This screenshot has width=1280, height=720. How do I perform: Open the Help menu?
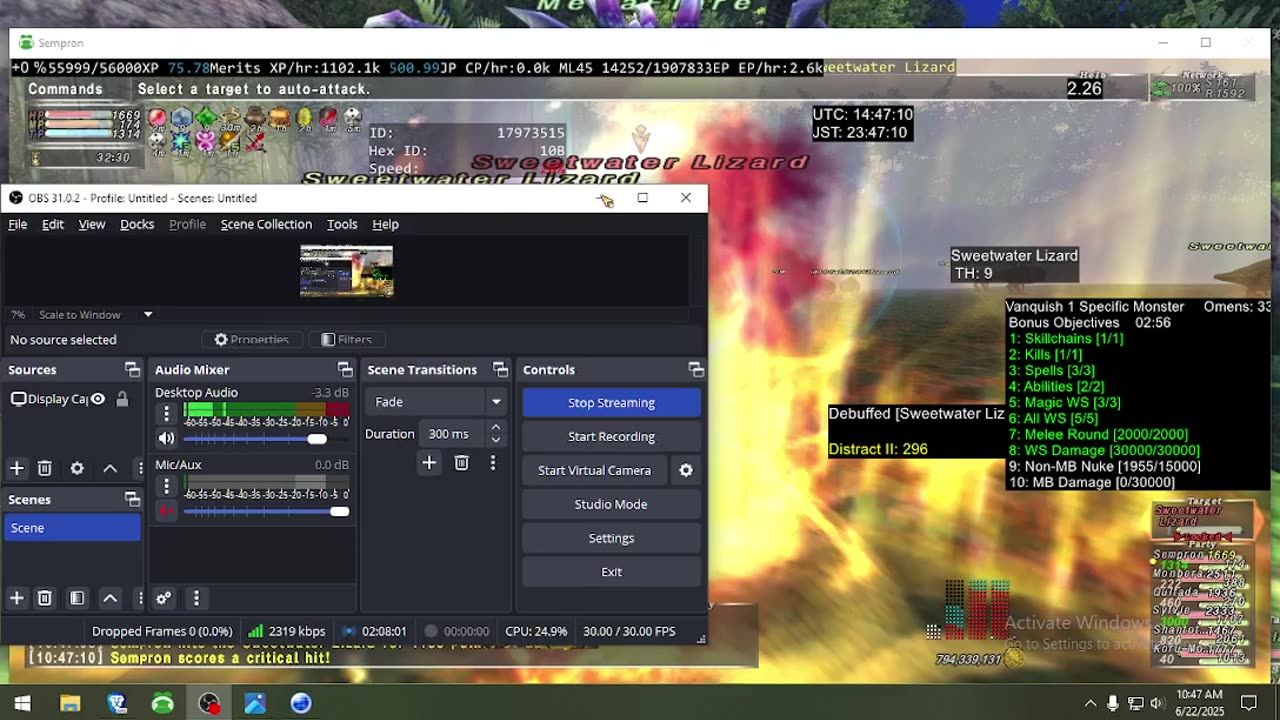385,224
